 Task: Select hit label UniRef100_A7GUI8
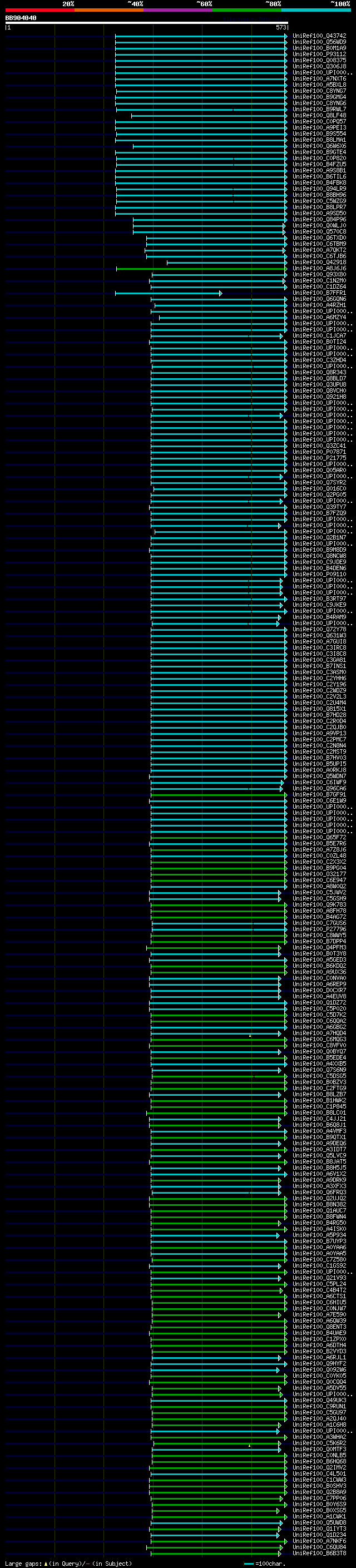pyautogui.click(x=319, y=641)
